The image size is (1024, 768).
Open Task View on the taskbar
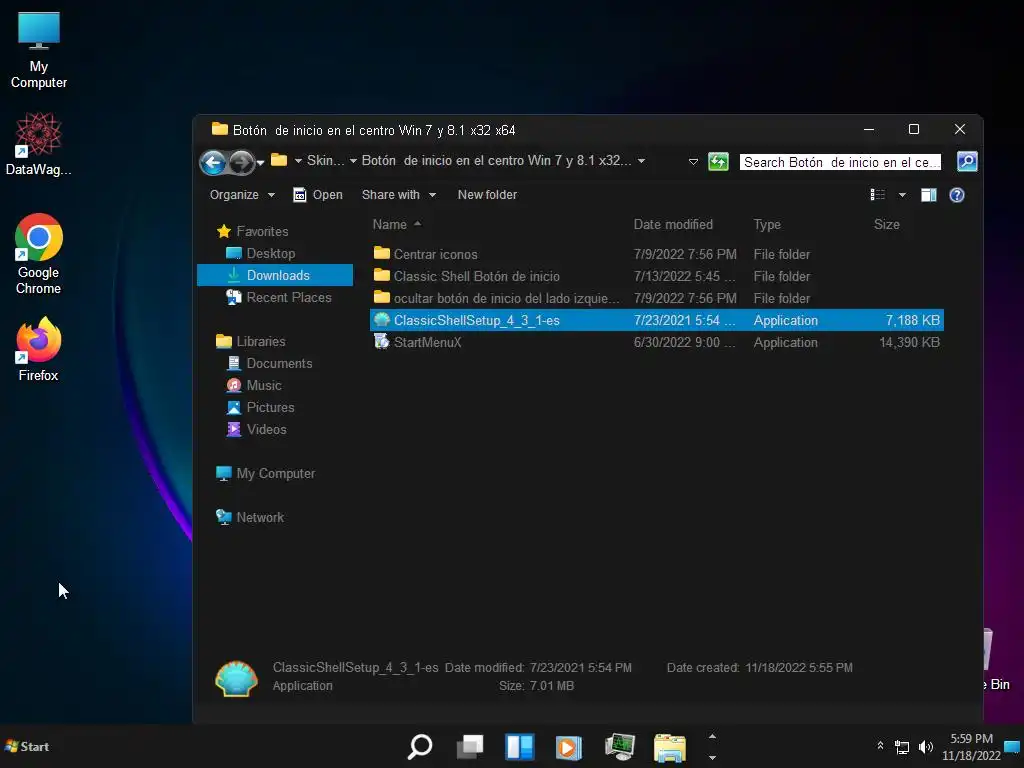[470, 746]
